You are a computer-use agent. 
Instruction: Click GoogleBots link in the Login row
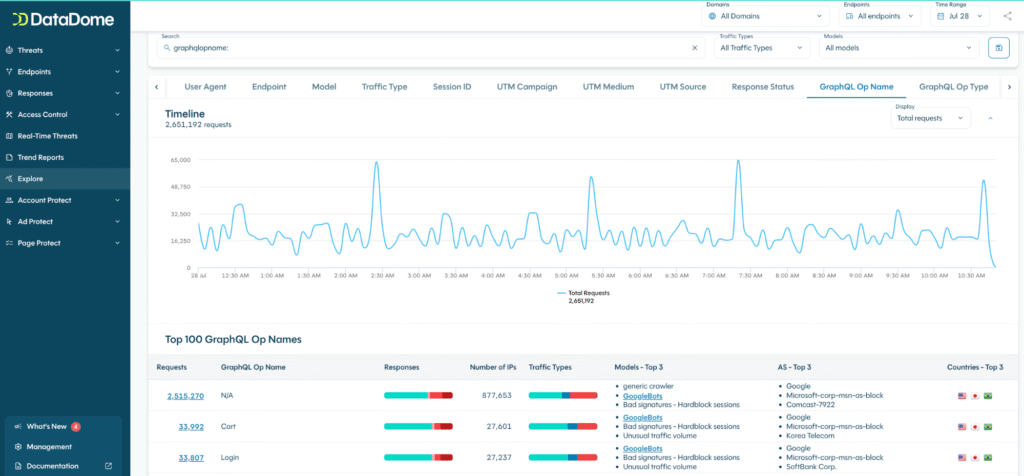point(643,449)
